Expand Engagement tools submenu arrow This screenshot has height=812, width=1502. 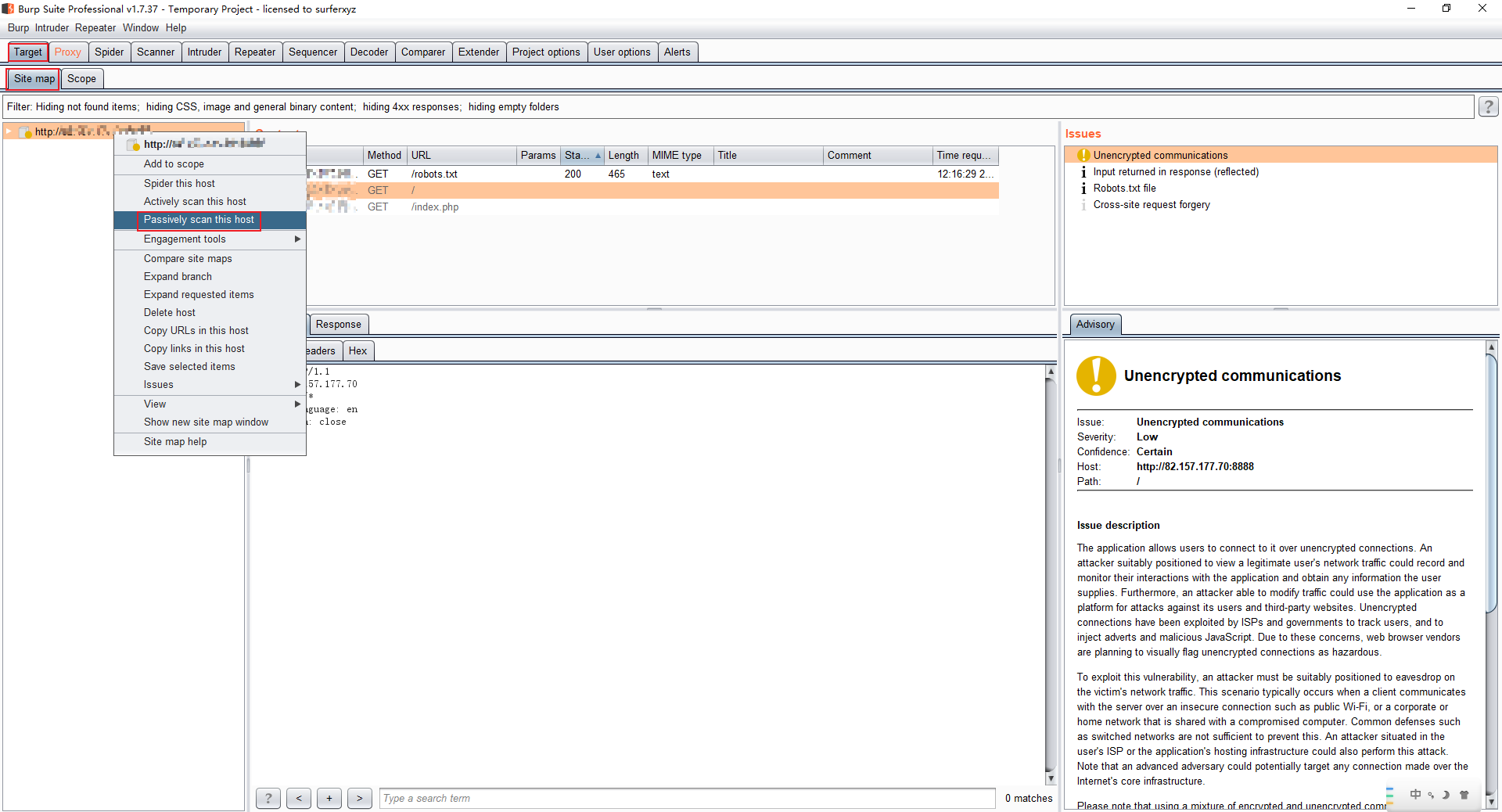coord(297,239)
